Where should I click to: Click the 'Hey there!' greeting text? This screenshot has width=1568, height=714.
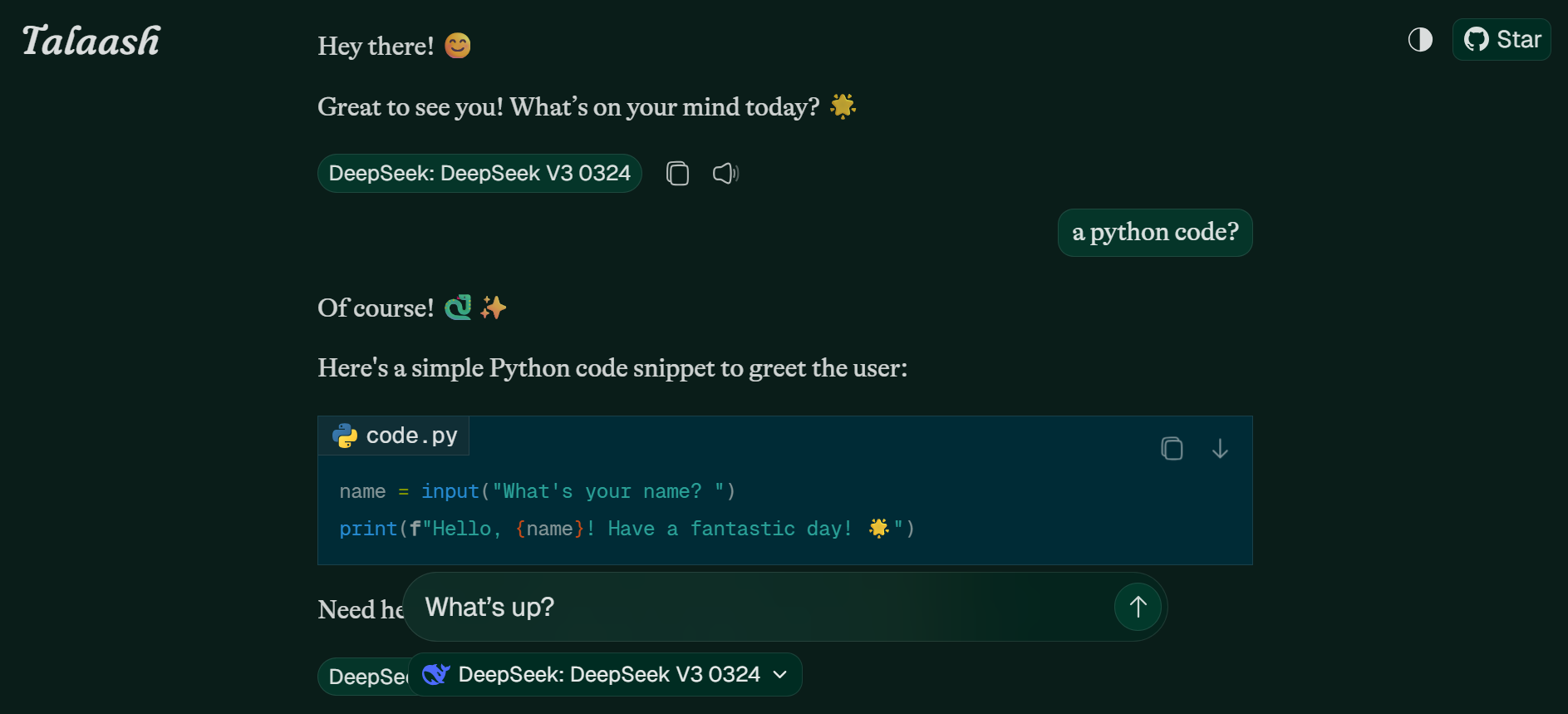[x=376, y=46]
